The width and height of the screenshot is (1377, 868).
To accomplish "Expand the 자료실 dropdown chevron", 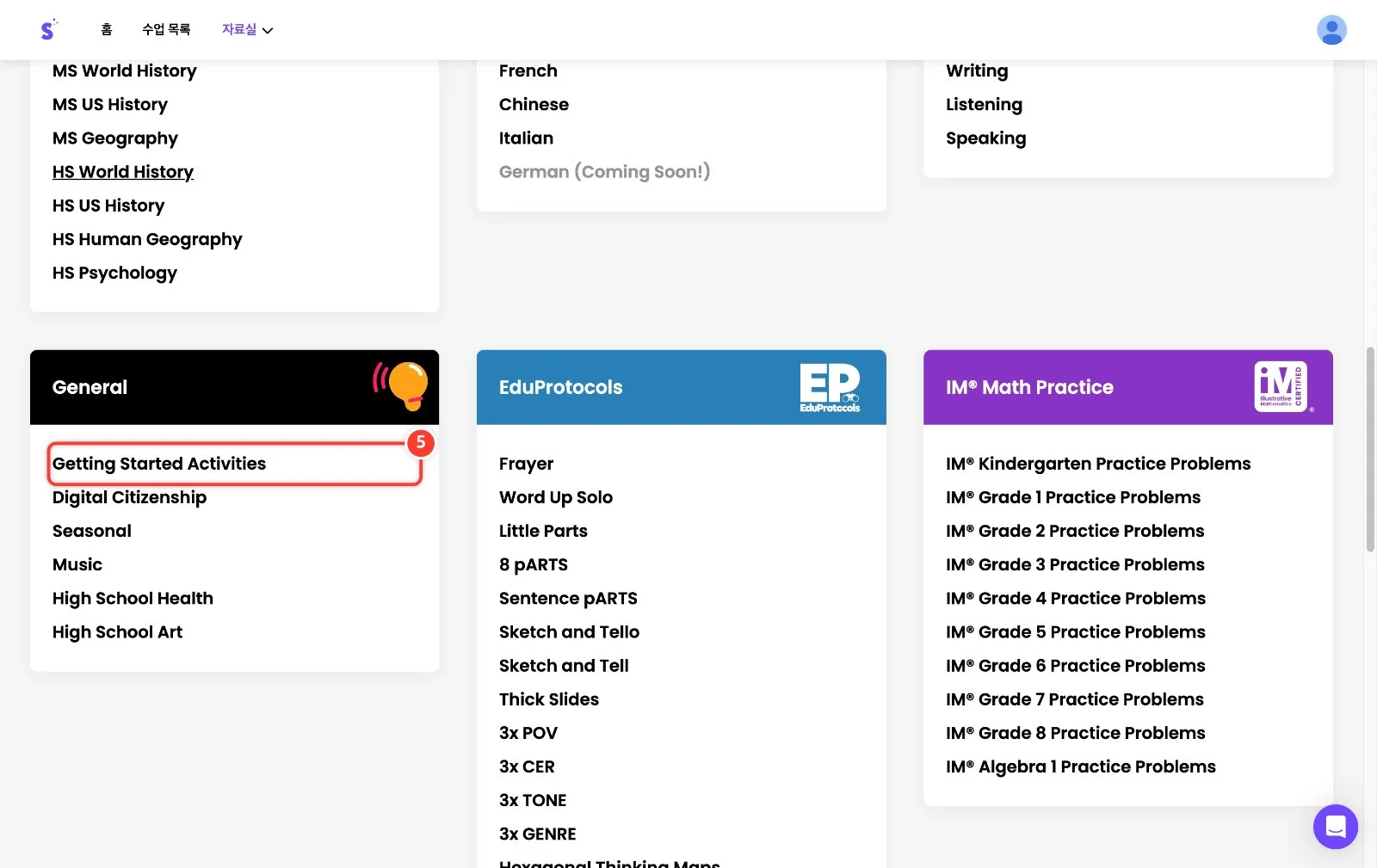I will pyautogui.click(x=268, y=30).
